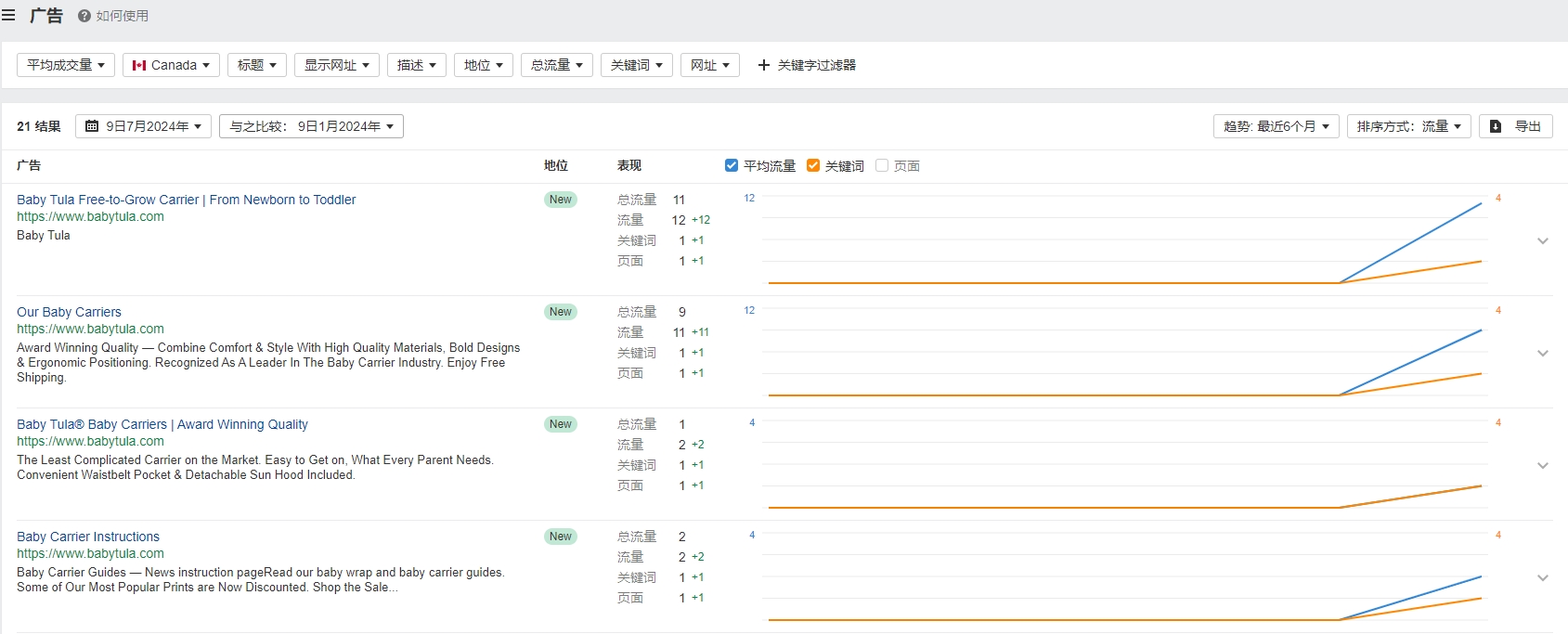Click the plus icon for keyword filter
The width and height of the screenshot is (1568, 634).
click(764, 65)
